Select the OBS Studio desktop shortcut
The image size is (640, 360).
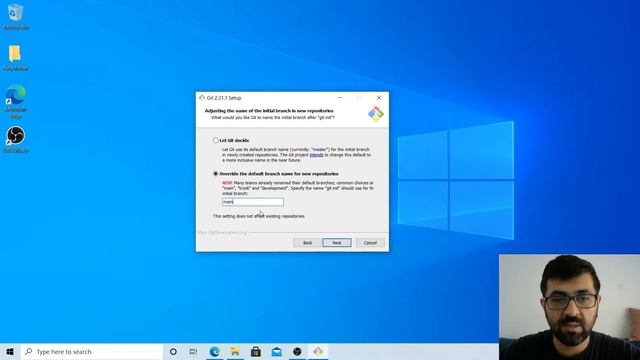(x=16, y=139)
